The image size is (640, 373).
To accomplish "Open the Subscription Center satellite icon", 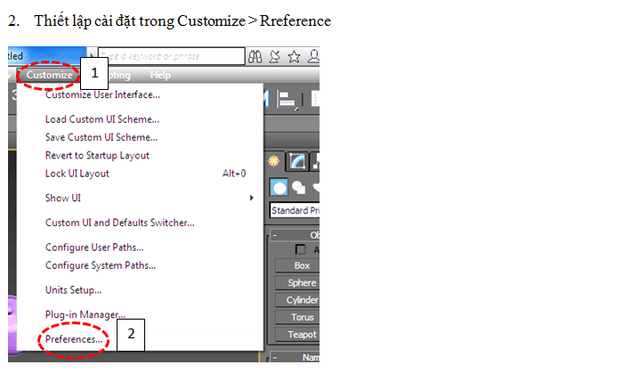I will coord(275,56).
